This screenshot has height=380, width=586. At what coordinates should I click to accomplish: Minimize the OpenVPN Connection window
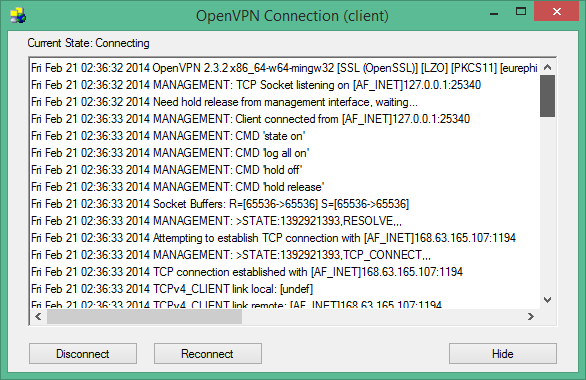point(494,12)
